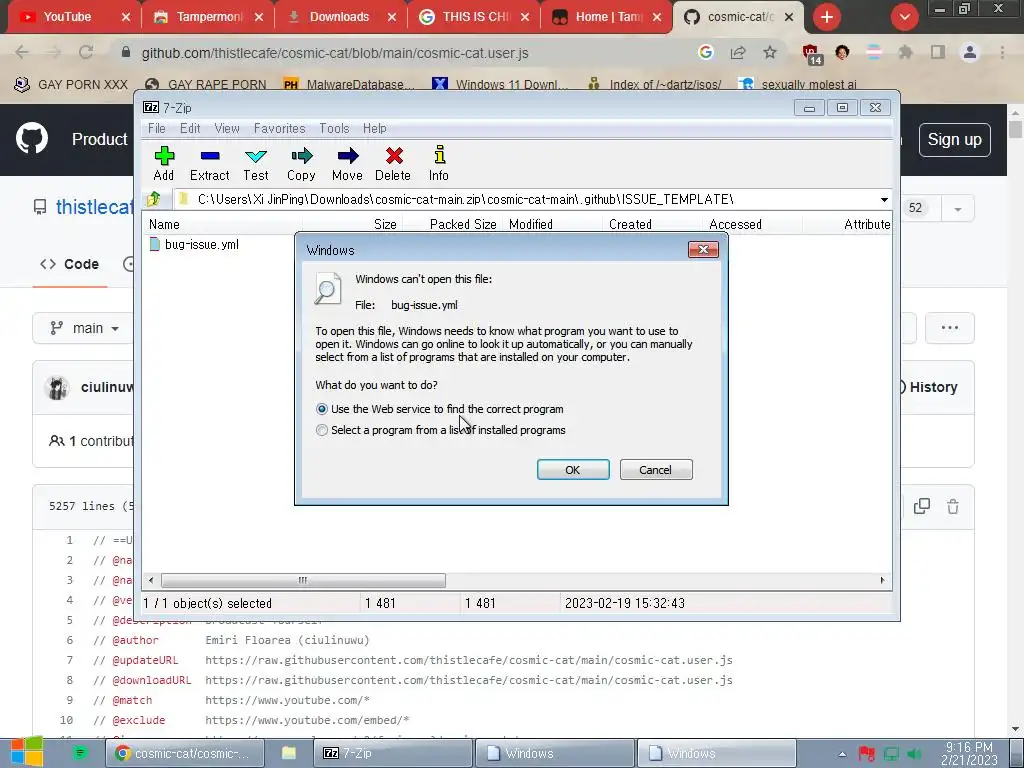
Task: Open the Favorites menu in 7-Zip
Action: point(280,128)
